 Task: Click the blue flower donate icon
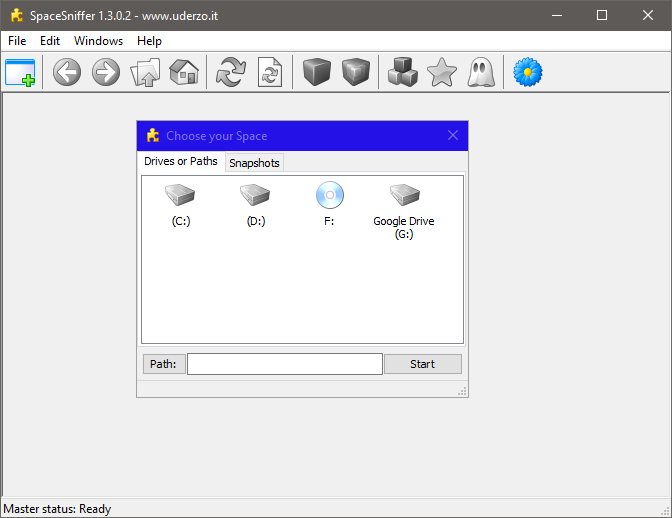tap(528, 72)
